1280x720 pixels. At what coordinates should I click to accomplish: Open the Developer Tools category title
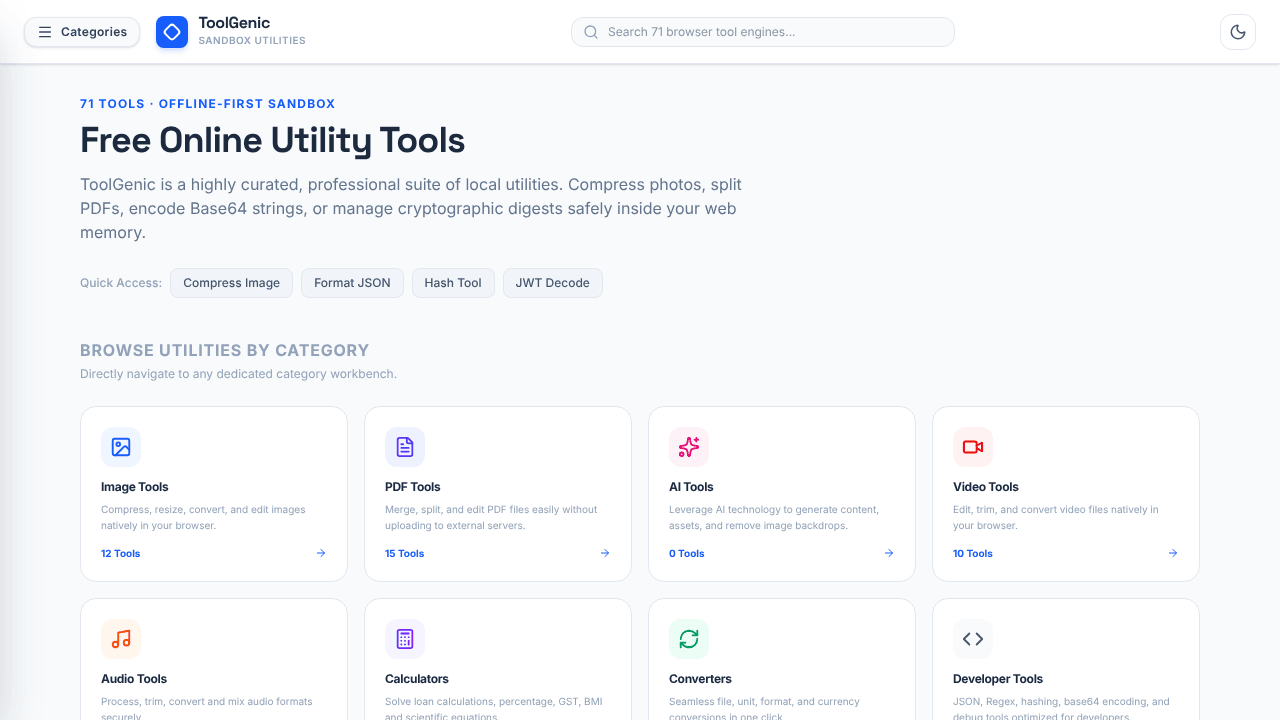pos(998,679)
